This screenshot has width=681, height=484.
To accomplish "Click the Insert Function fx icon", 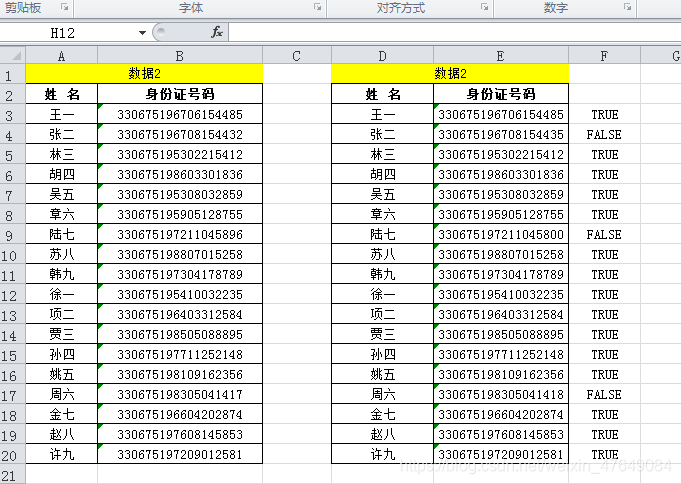I will [x=217, y=32].
